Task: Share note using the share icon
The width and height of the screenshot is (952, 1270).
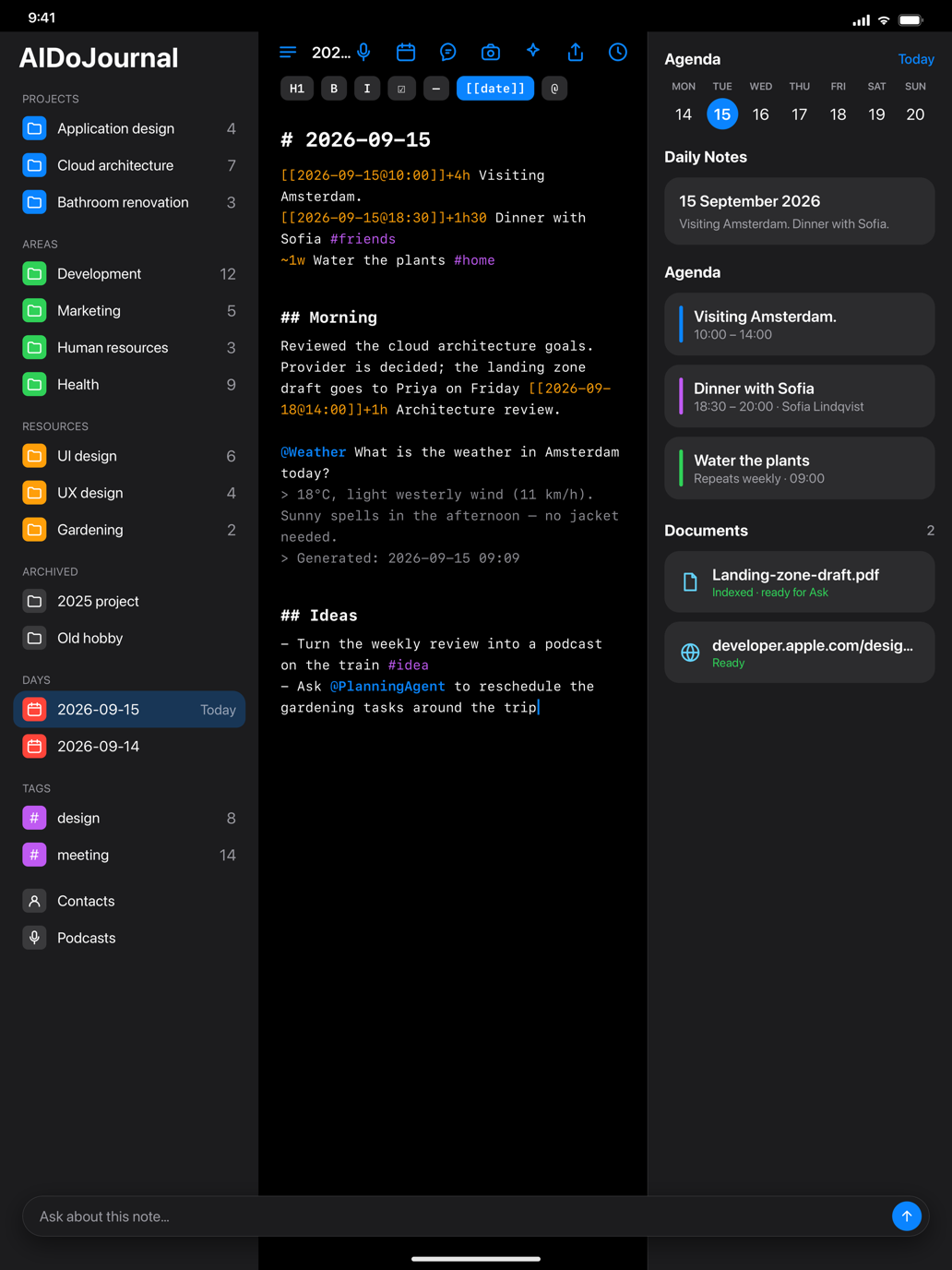Action: point(576,53)
